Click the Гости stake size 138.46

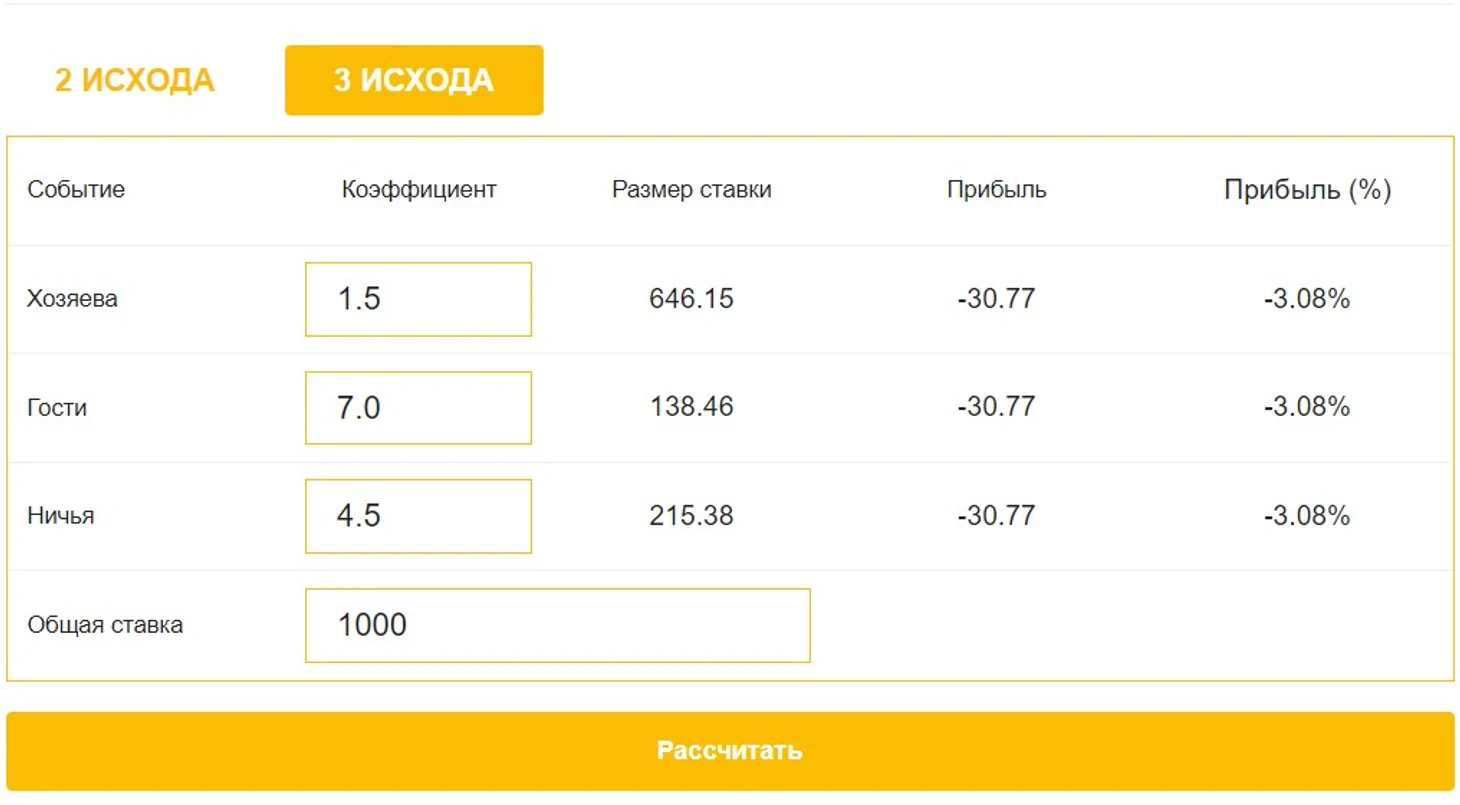[x=691, y=407]
